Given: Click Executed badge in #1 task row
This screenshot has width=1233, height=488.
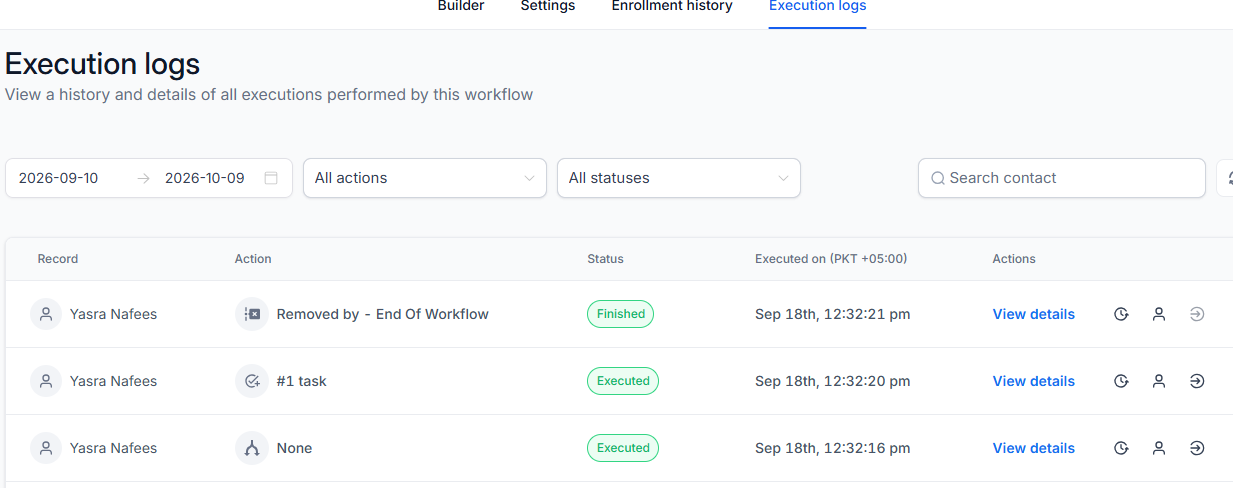Looking at the screenshot, I should coord(623,381).
